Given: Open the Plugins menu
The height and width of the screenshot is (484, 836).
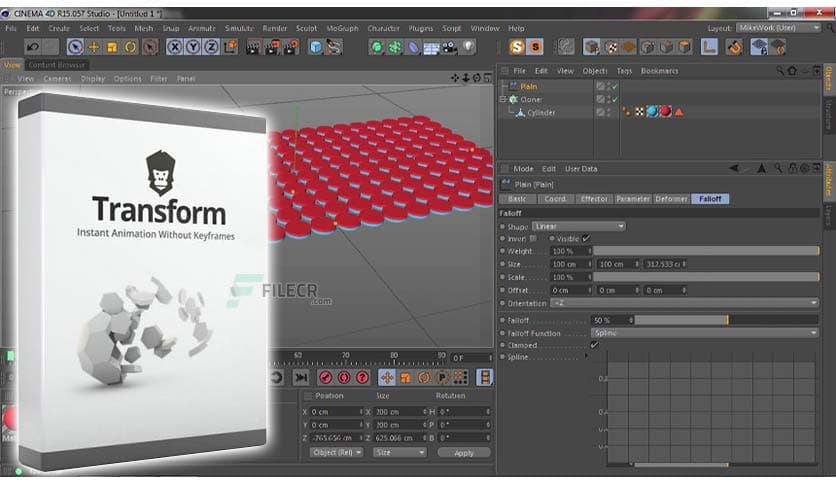Looking at the screenshot, I should tap(421, 28).
